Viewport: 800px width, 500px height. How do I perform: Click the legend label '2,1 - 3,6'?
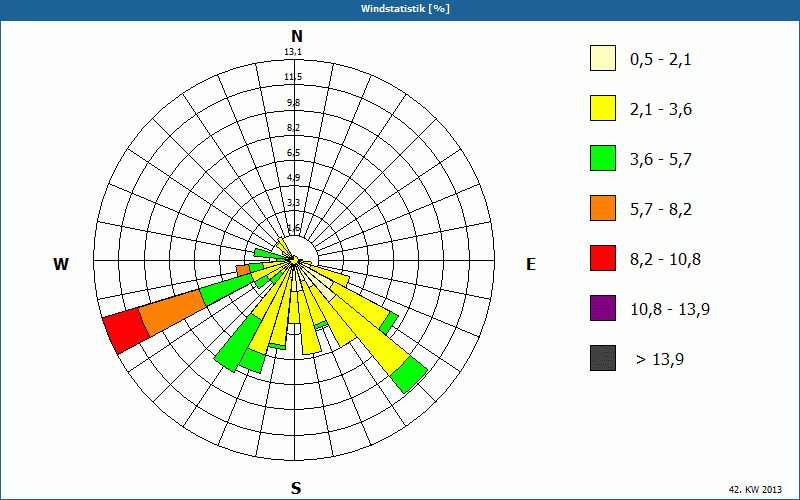pos(661,110)
